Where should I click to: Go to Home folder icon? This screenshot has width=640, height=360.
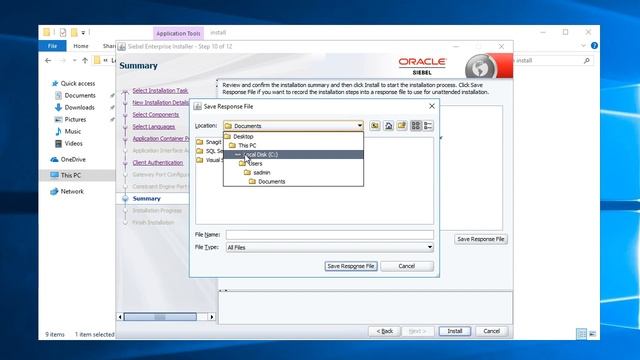(389, 126)
